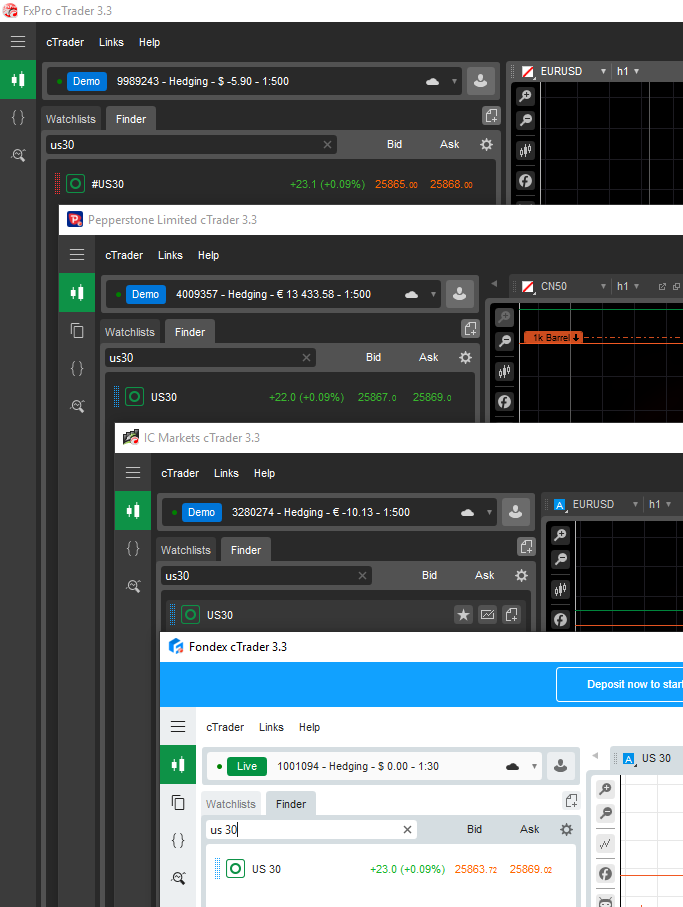The width and height of the screenshot is (683, 907).
Task: Click user profile icon in Fondex window
Action: pyautogui.click(x=560, y=766)
